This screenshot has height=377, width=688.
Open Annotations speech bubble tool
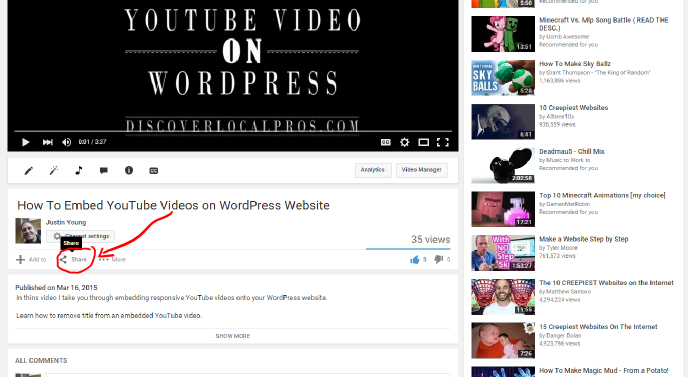tap(104, 171)
